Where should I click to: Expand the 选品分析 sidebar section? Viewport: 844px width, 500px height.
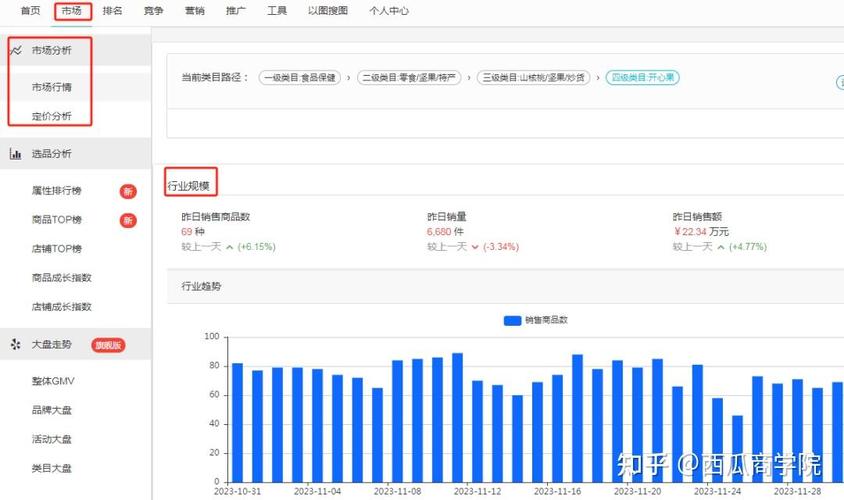(75, 154)
